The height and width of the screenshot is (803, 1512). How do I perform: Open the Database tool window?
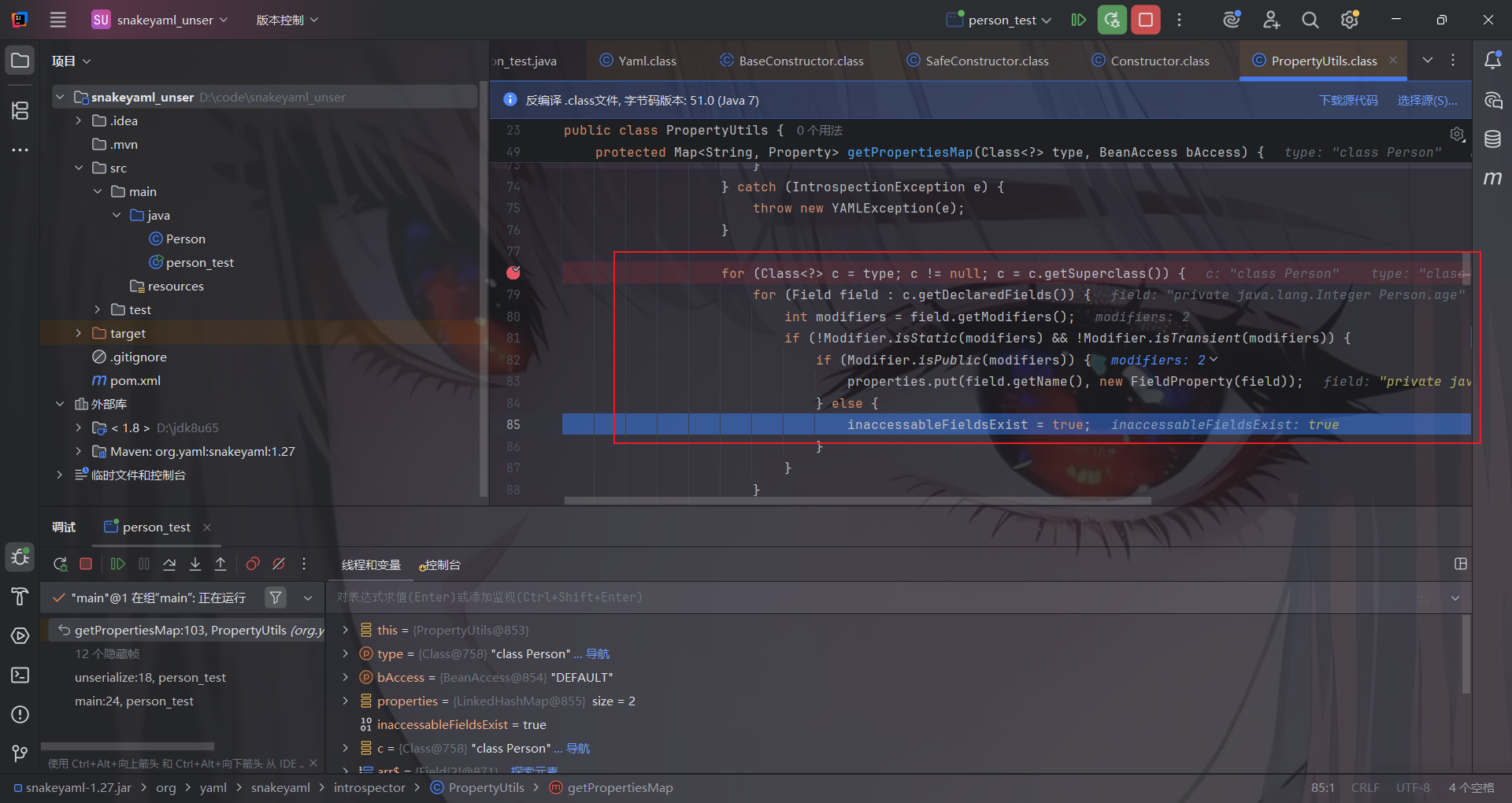pyautogui.click(x=1492, y=139)
